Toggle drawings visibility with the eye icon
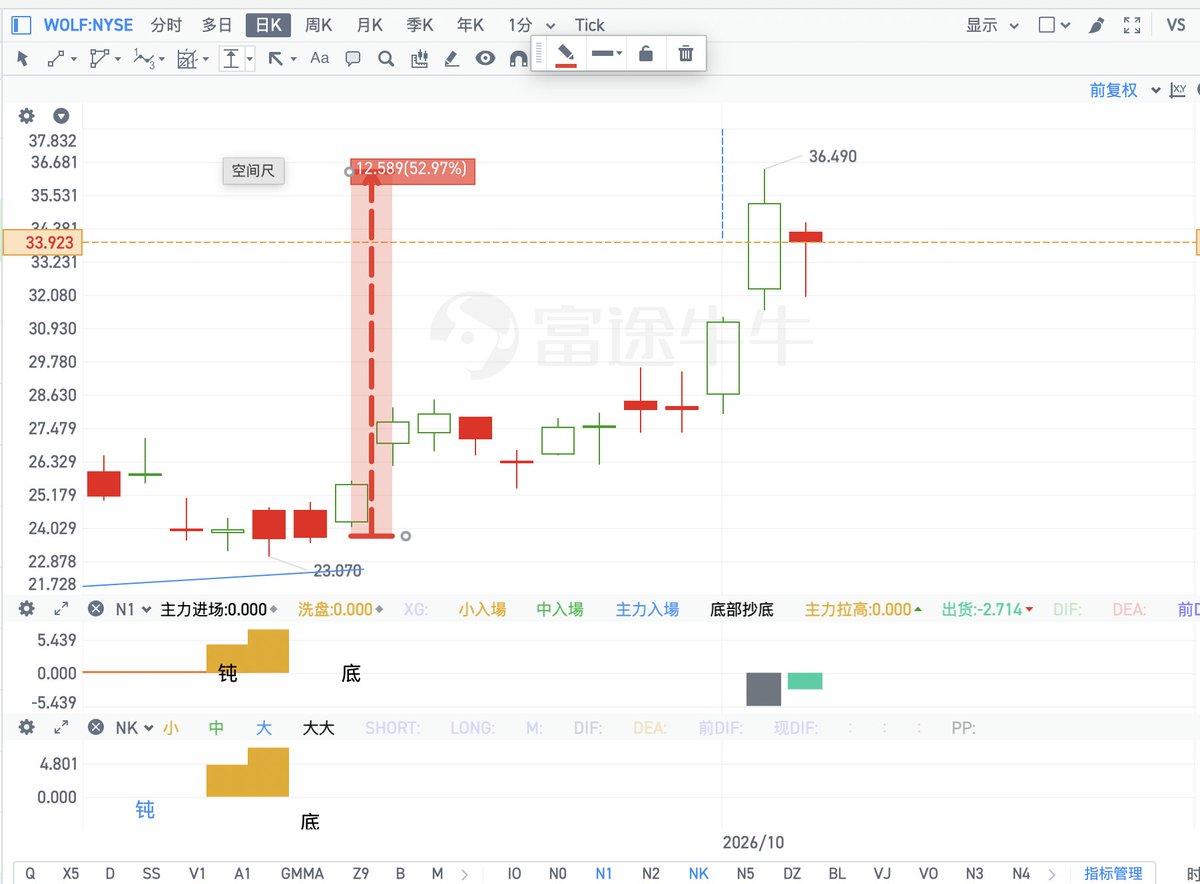Viewport: 1200px width, 884px height. pyautogui.click(x=485, y=59)
